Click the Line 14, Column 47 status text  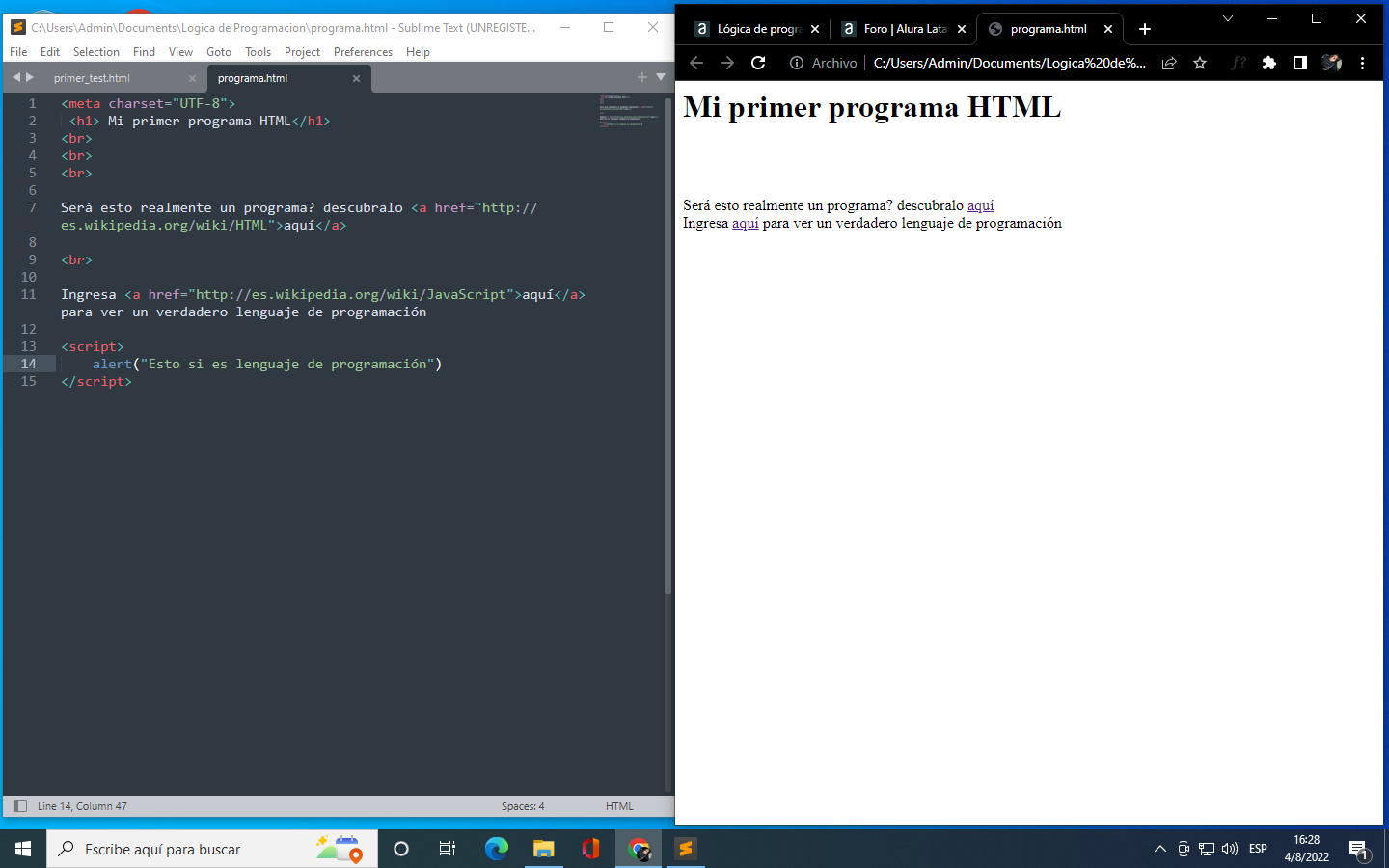[x=82, y=806]
